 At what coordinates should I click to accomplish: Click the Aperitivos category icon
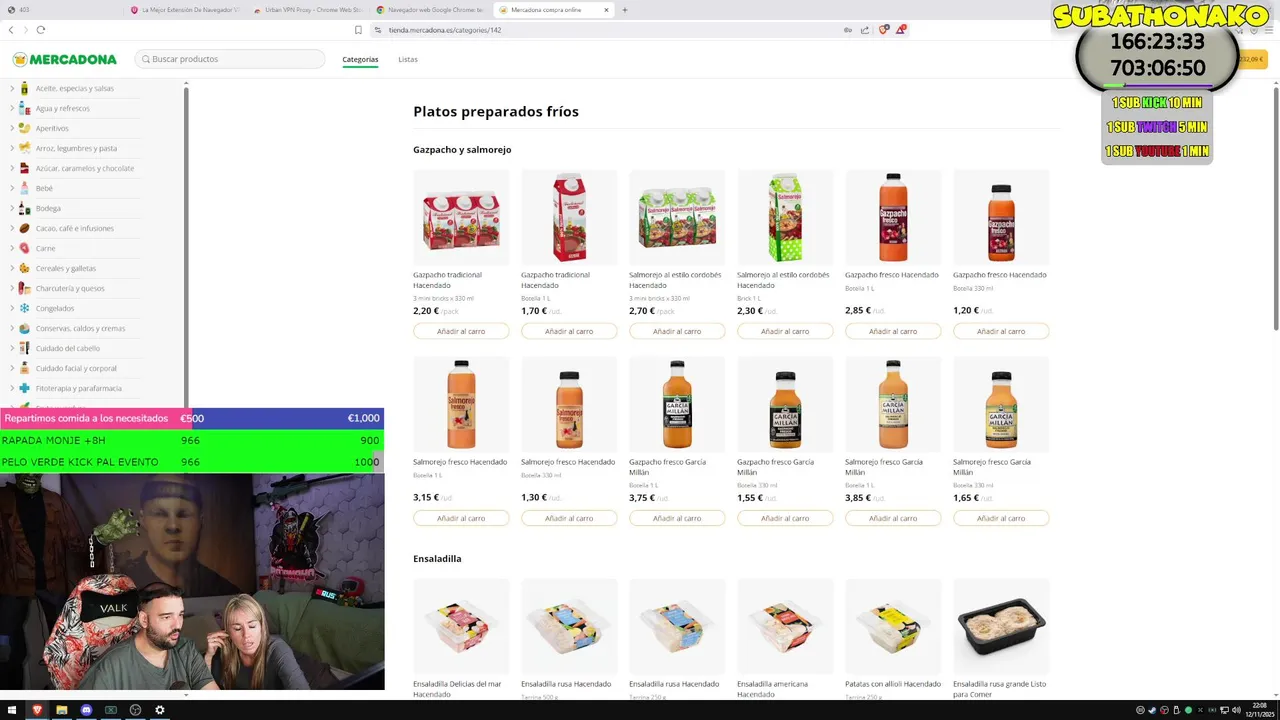click(24, 128)
